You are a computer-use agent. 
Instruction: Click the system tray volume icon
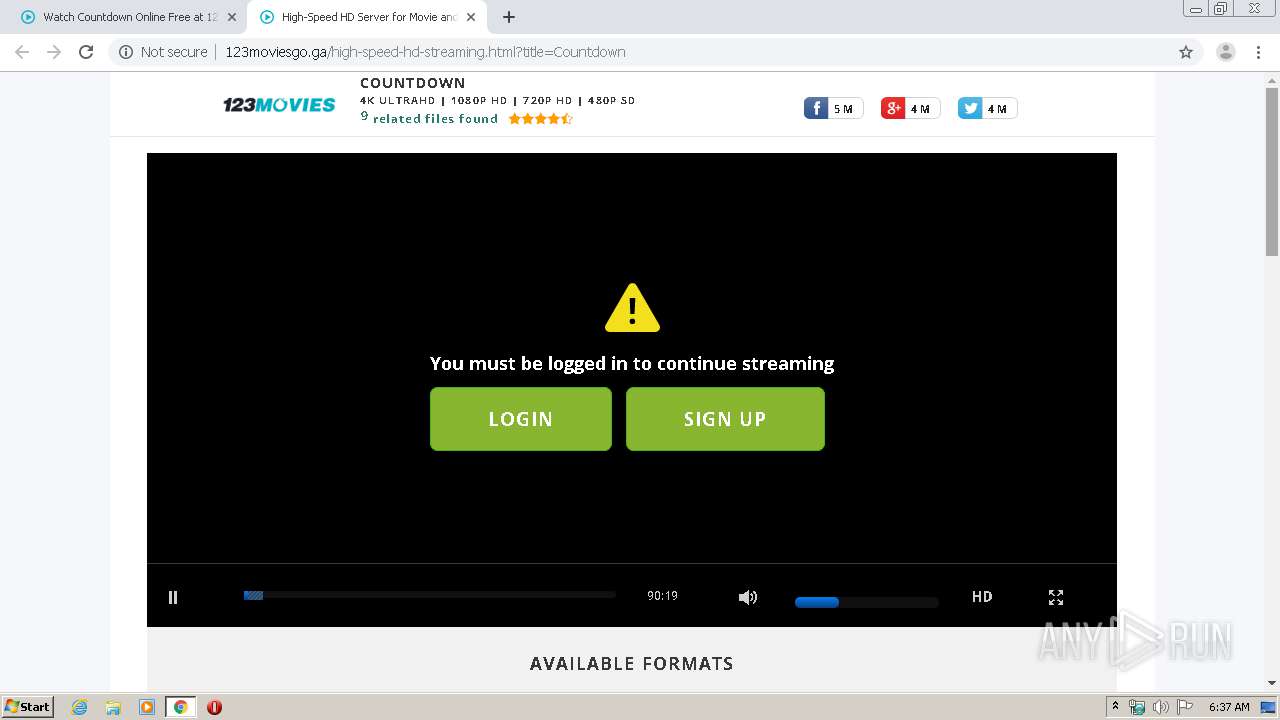[1160, 707]
